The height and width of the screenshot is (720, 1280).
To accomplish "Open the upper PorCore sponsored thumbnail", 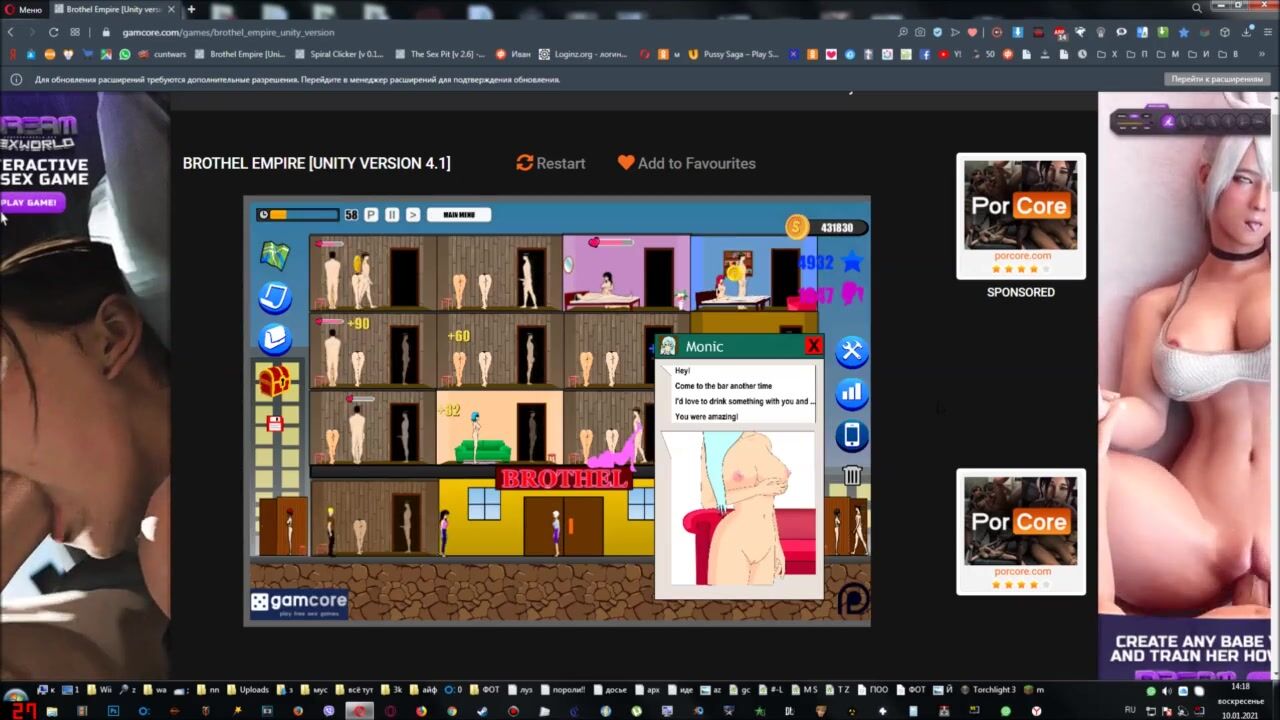I will pos(1021,204).
